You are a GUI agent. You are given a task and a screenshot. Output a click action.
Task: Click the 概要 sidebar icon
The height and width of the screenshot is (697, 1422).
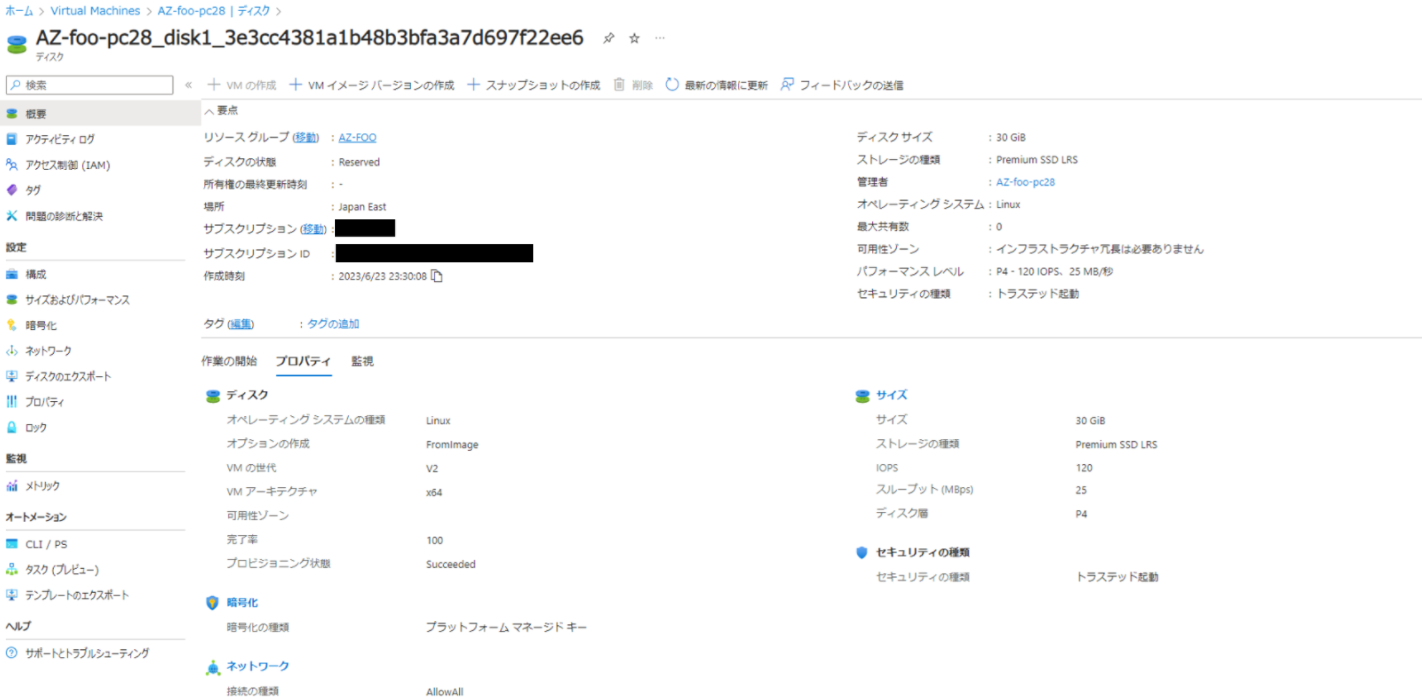[12, 114]
